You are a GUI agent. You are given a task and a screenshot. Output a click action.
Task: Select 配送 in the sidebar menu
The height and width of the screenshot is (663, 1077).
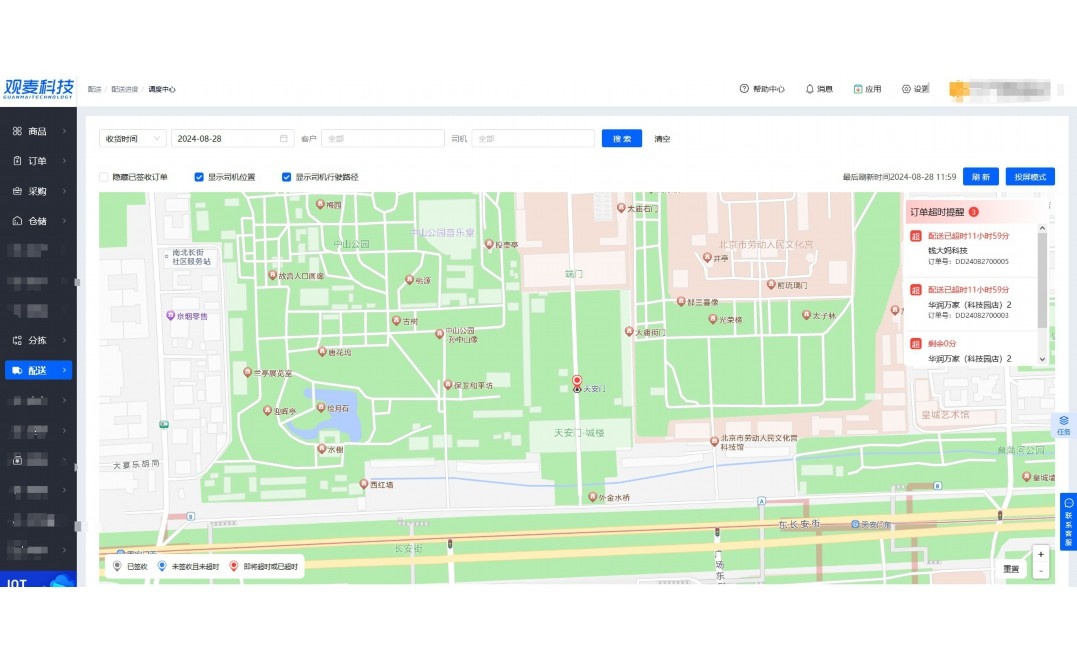pyautogui.click(x=38, y=370)
